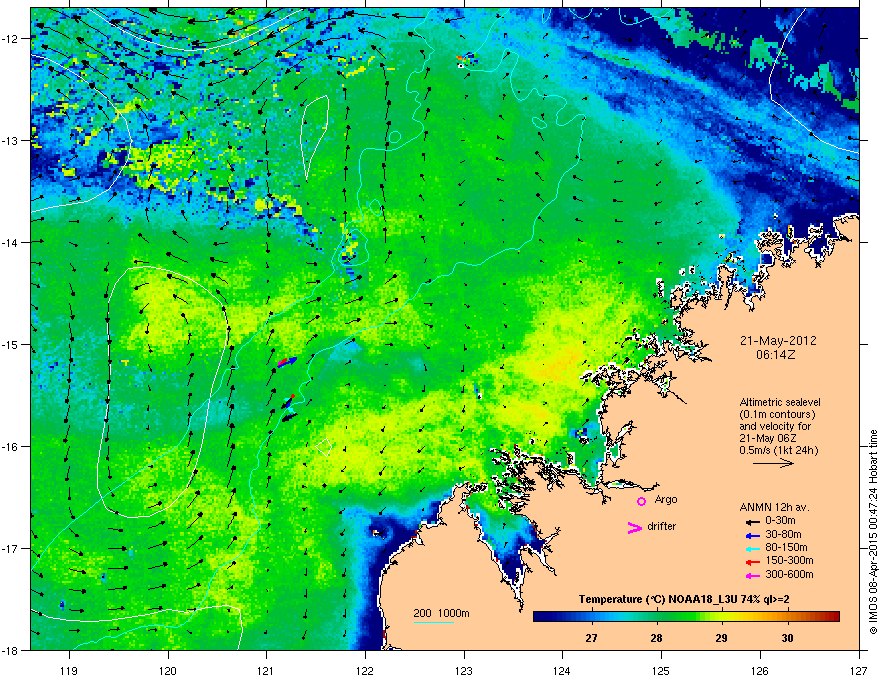Click the magenta 300-600m arrow legend symbol
Viewport: 880px width, 680px height.
tap(752, 576)
